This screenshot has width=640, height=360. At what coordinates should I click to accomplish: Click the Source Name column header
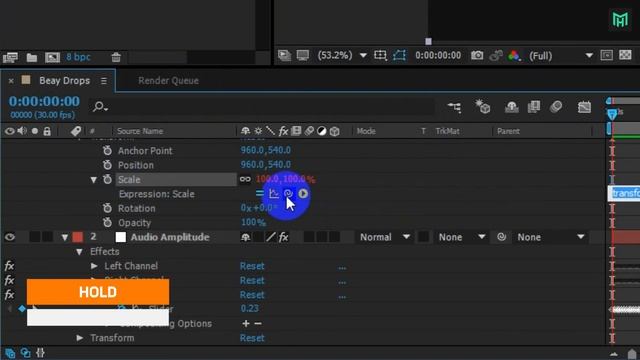(140, 131)
